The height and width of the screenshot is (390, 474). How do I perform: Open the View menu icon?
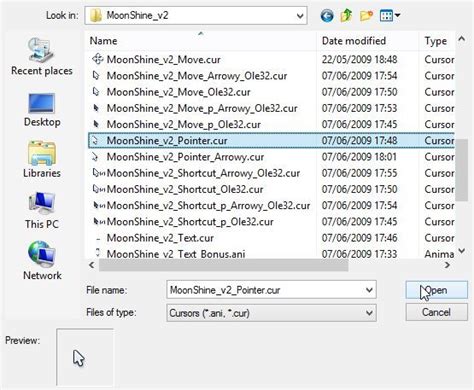tap(386, 15)
